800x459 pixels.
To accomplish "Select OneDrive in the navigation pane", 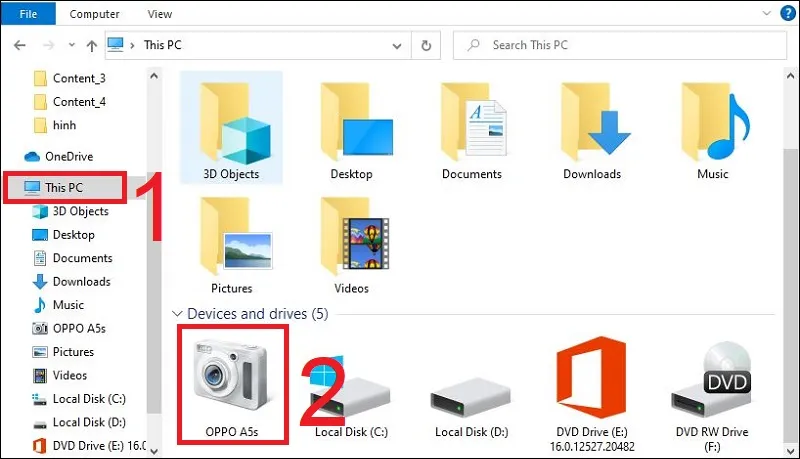I will 69,155.
